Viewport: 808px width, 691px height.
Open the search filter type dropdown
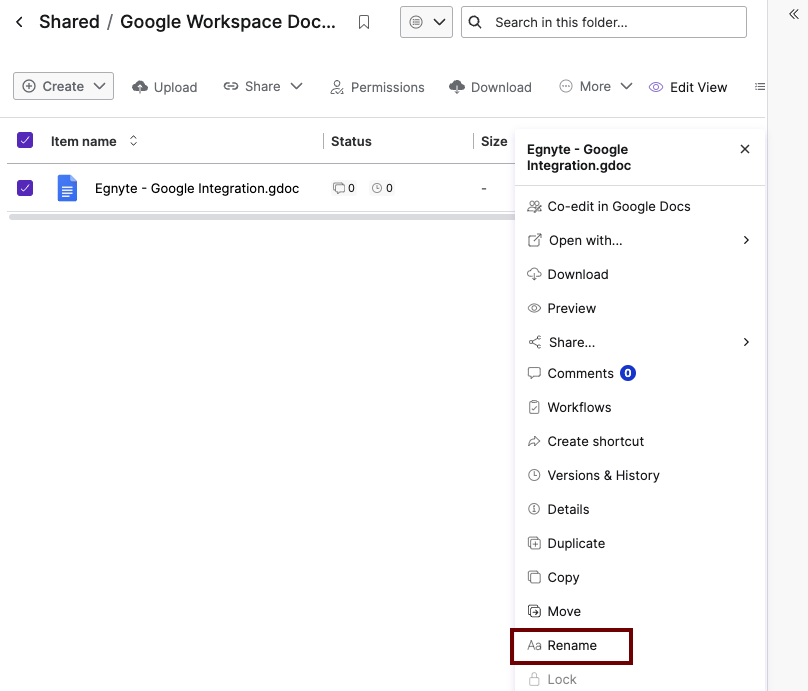coord(426,22)
